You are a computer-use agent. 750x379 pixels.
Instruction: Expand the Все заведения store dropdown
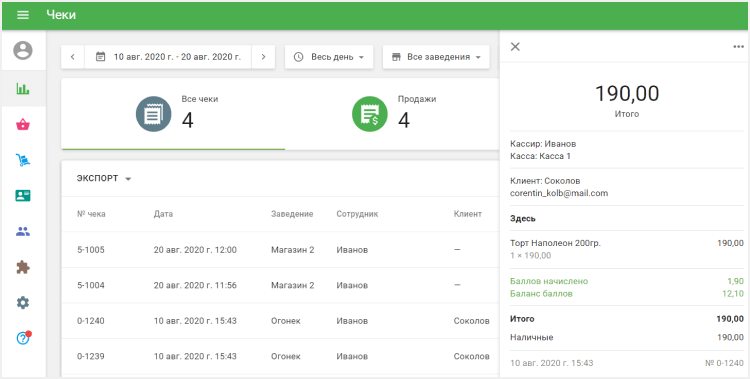[436, 57]
